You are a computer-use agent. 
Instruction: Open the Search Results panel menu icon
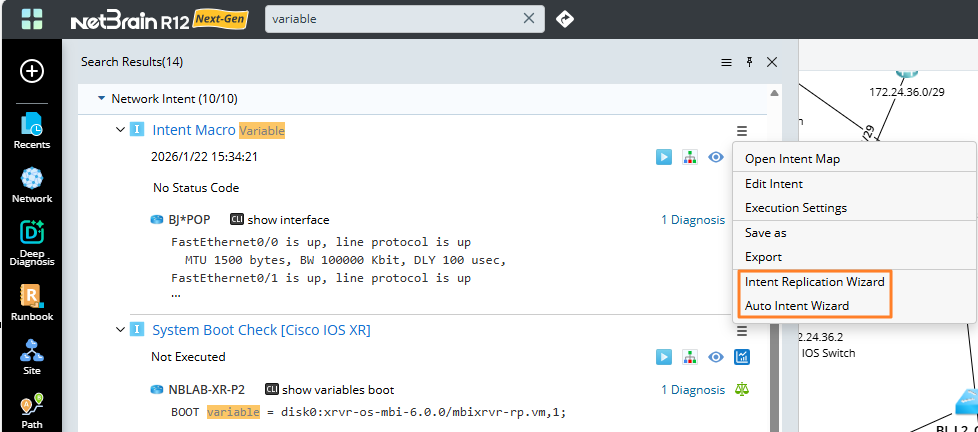(x=726, y=62)
